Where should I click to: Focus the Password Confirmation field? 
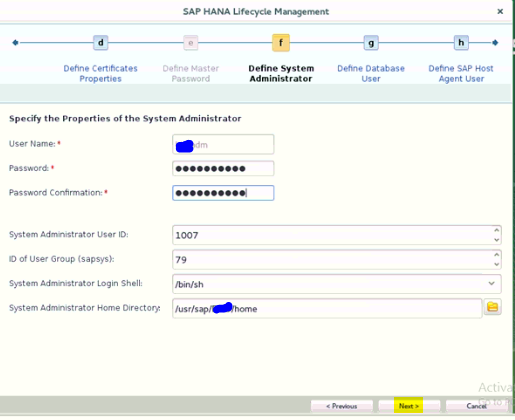click(x=223, y=193)
